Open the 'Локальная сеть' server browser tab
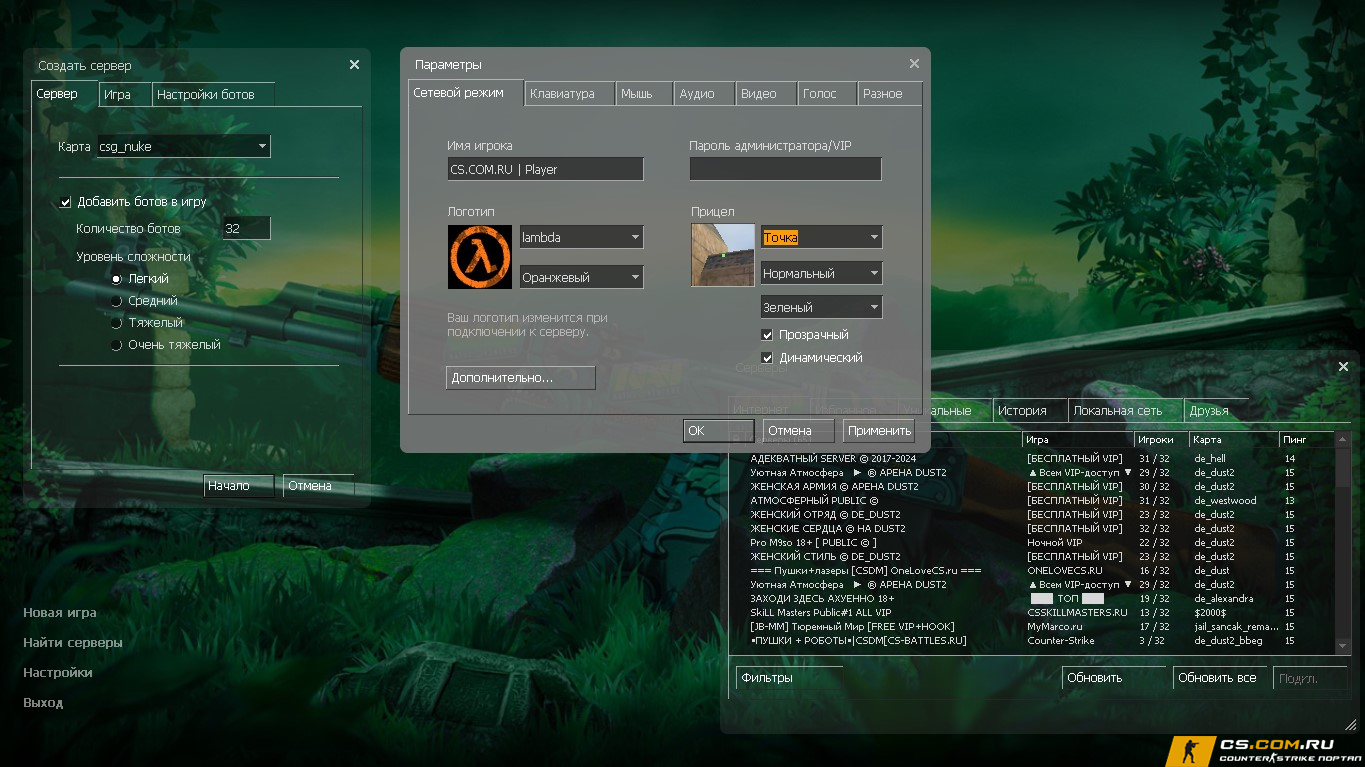Viewport: 1365px width, 767px height. (x=1125, y=410)
